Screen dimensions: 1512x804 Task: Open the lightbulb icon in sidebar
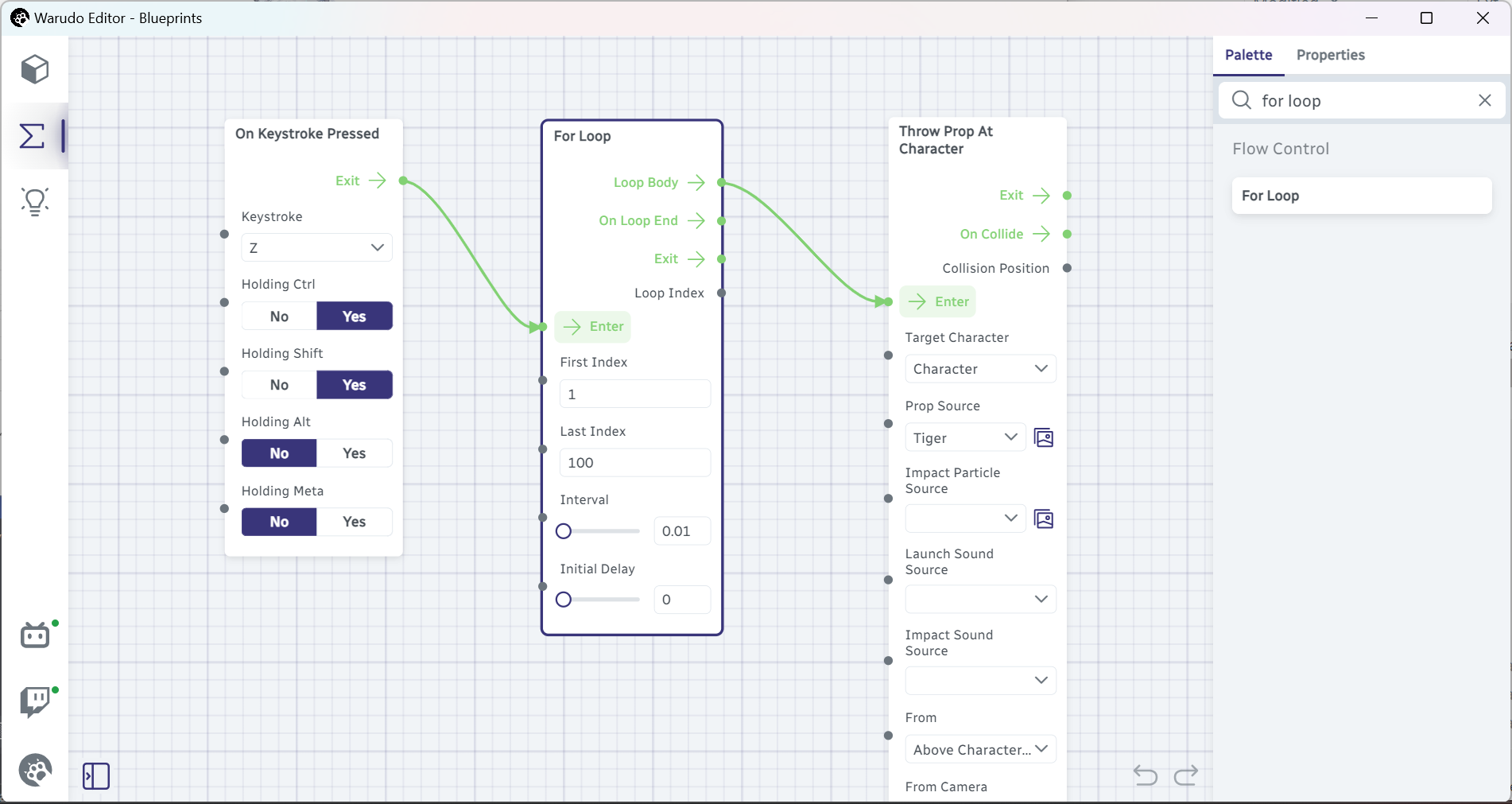(x=35, y=202)
